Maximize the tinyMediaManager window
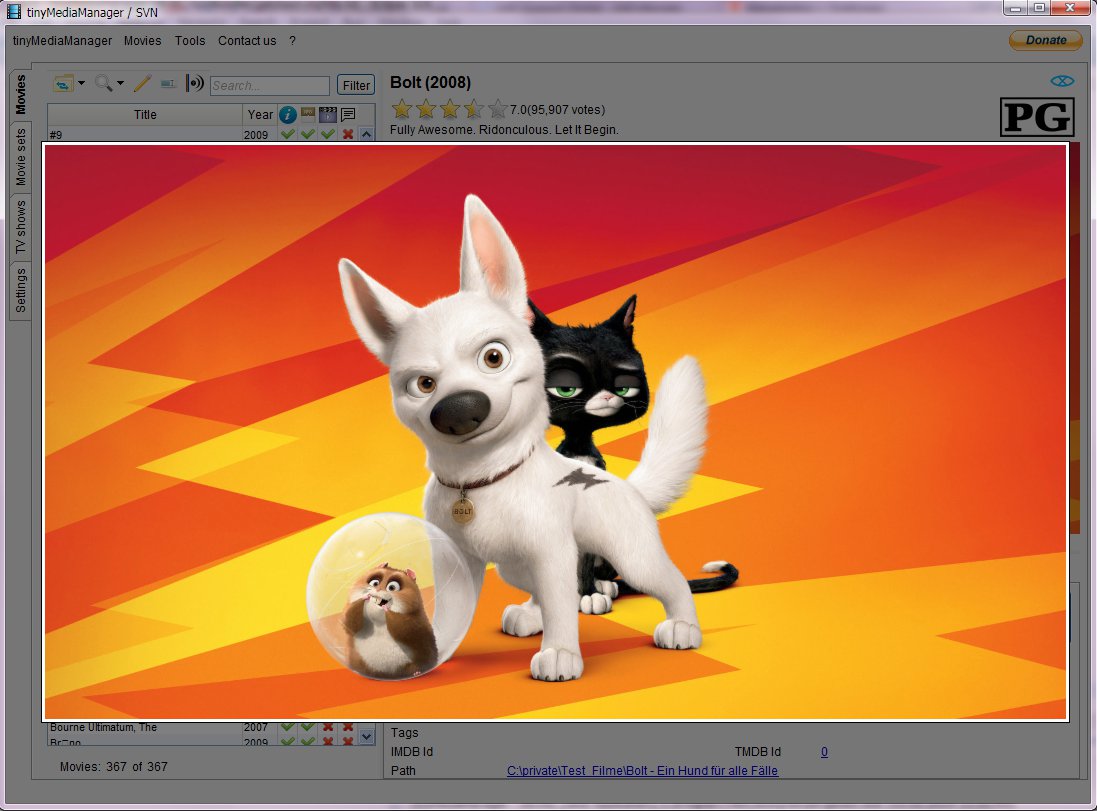This screenshot has width=1097, height=811. pos(1040,8)
